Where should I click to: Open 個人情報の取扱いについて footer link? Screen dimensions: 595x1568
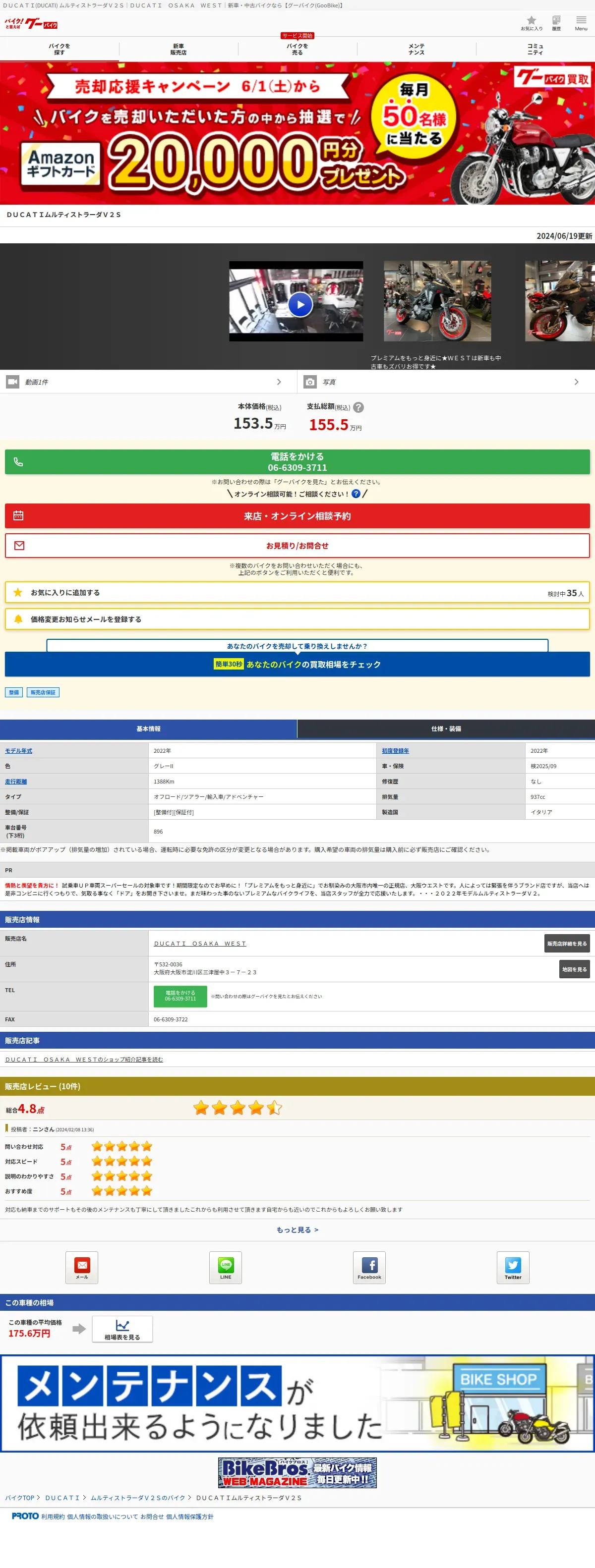point(102,1516)
